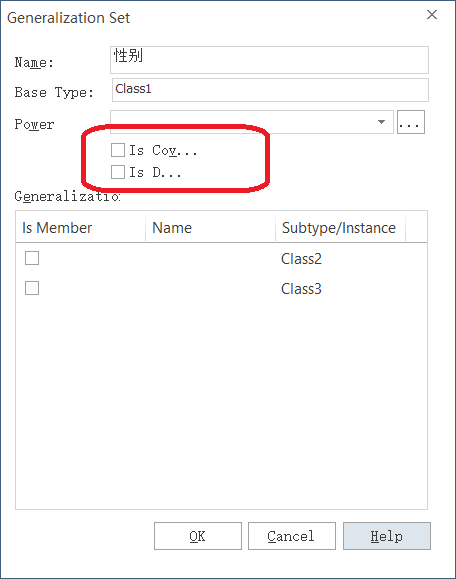The width and height of the screenshot is (456, 579).
Task: Click the Cancel button
Action: (292, 536)
